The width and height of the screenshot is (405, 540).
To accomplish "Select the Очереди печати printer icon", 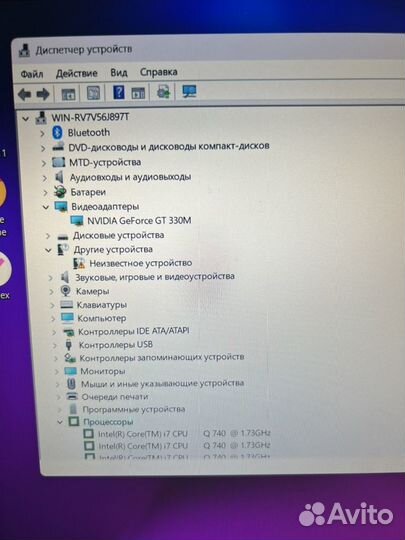I will point(72,396).
